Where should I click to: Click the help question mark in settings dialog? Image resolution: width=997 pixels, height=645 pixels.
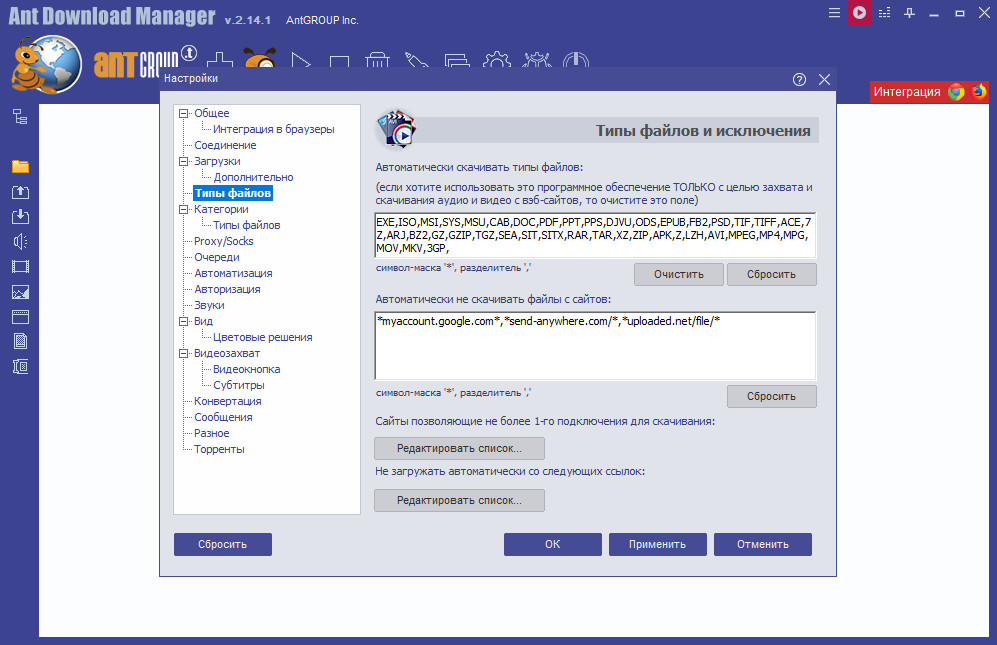[799, 80]
